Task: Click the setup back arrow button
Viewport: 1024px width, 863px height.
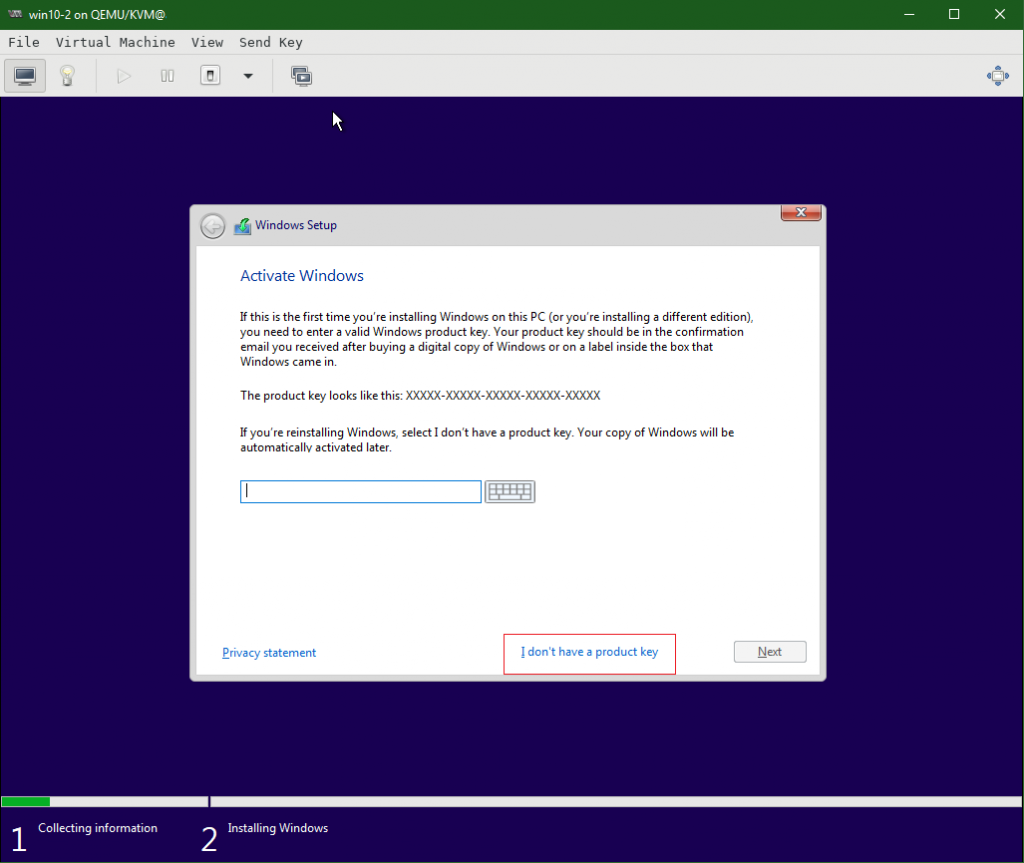Action: (x=212, y=226)
